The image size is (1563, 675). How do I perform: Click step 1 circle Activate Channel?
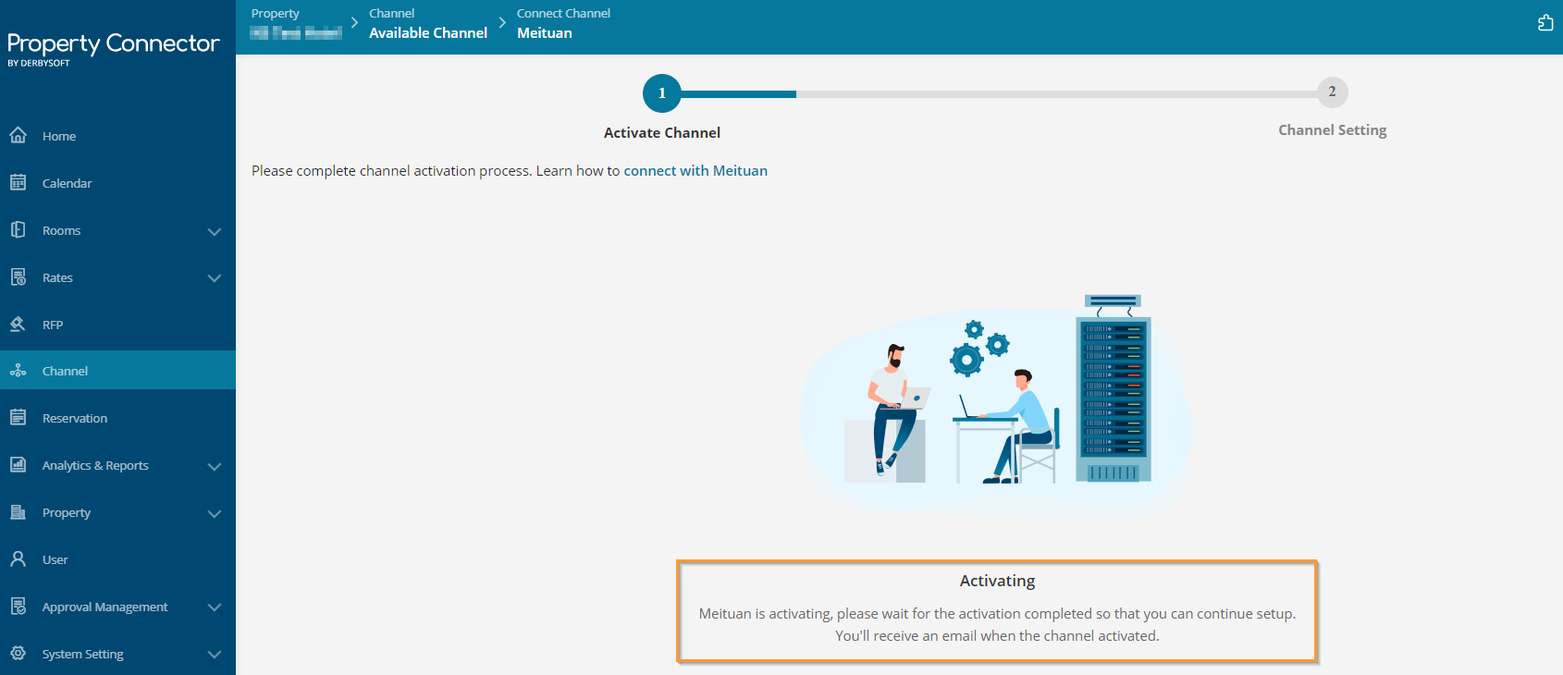[662, 93]
